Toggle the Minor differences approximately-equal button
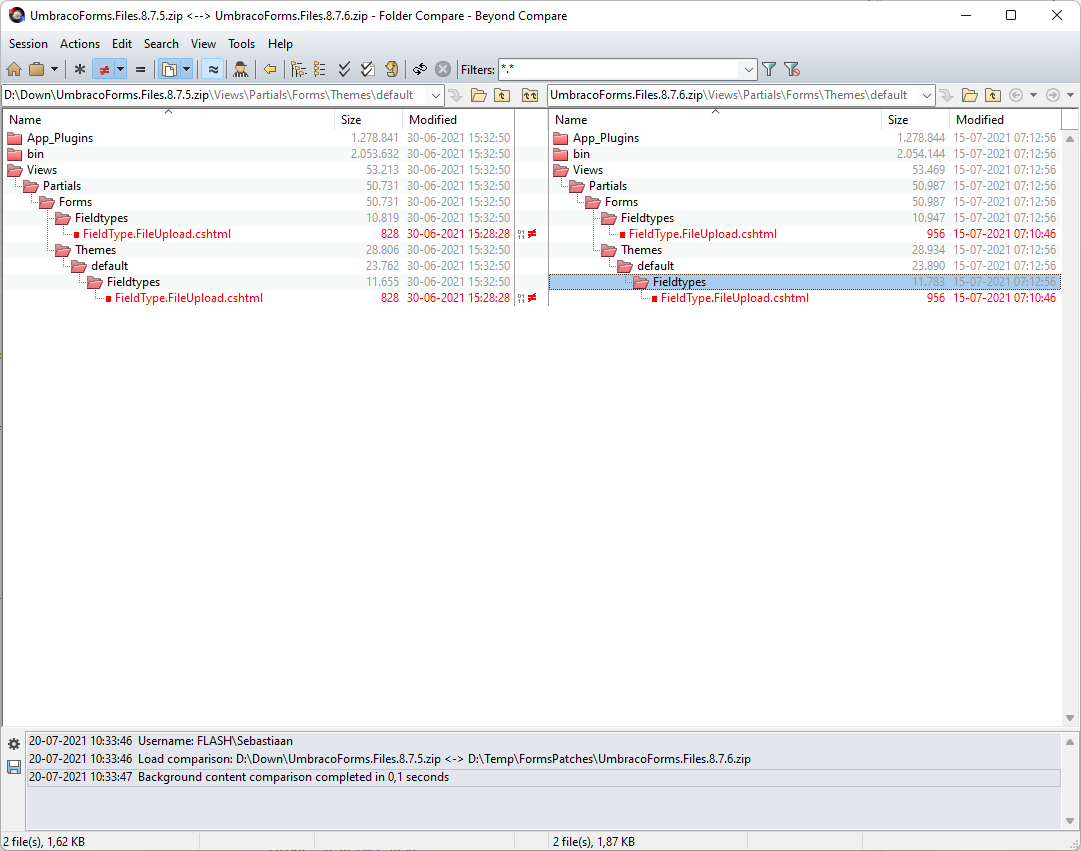The image size is (1081, 851). coord(213,69)
